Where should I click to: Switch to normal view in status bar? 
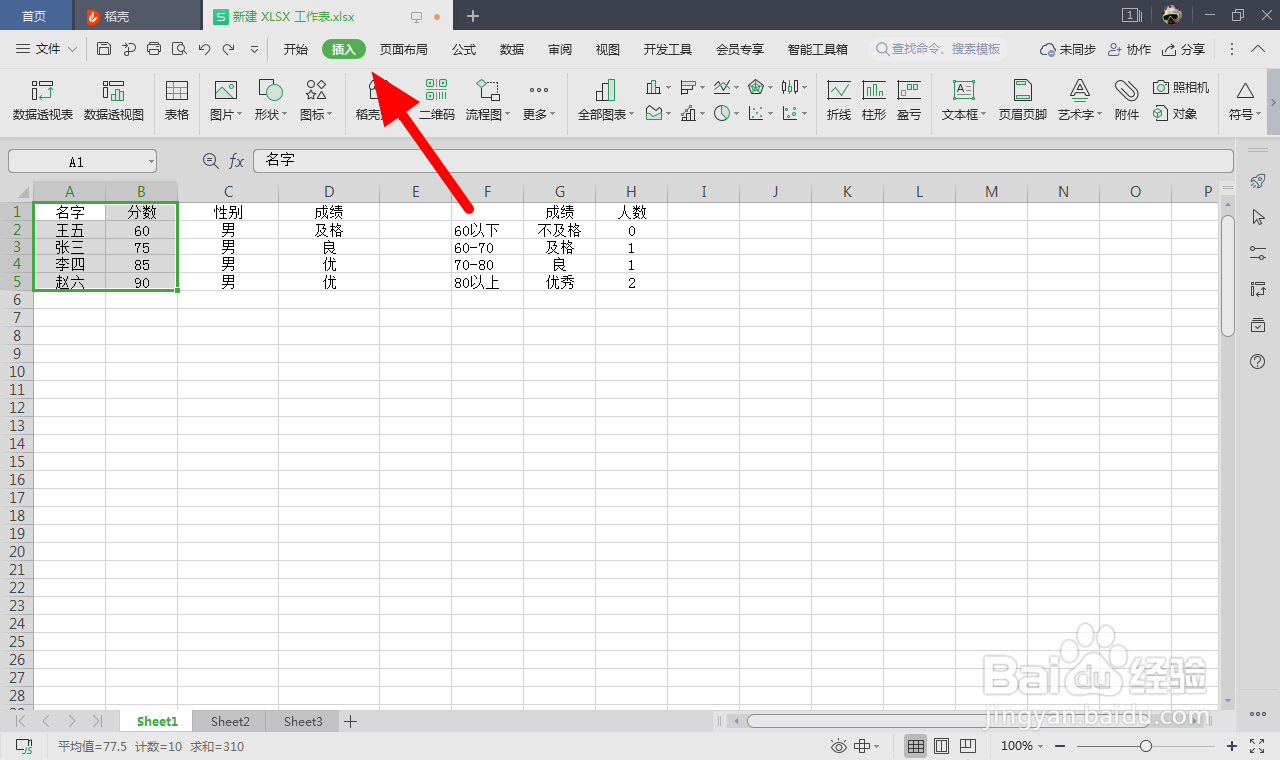tap(915, 746)
